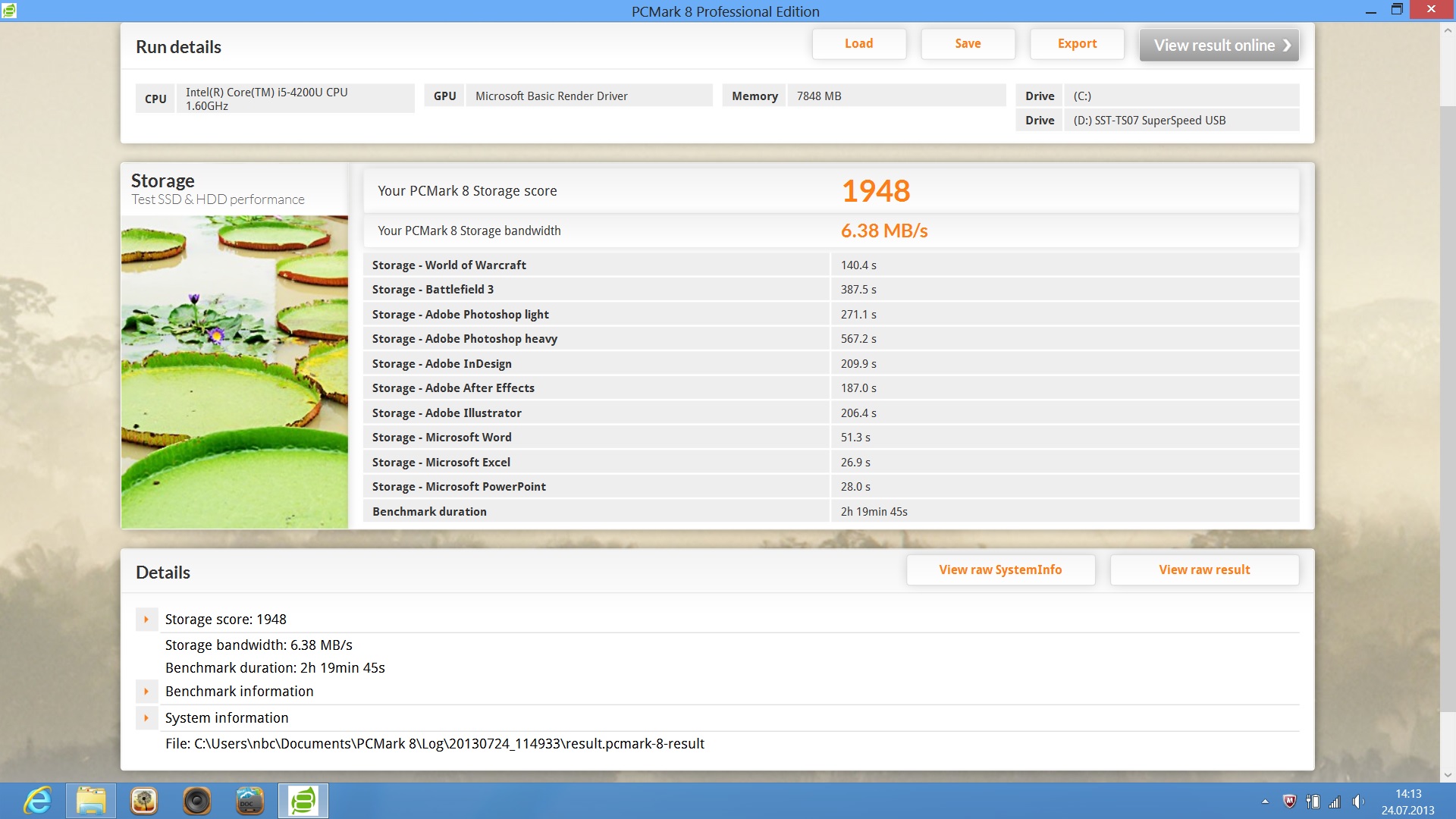This screenshot has height=819, width=1456.
Task: Launch Internet Explorer from the taskbar
Action: pos(37,801)
